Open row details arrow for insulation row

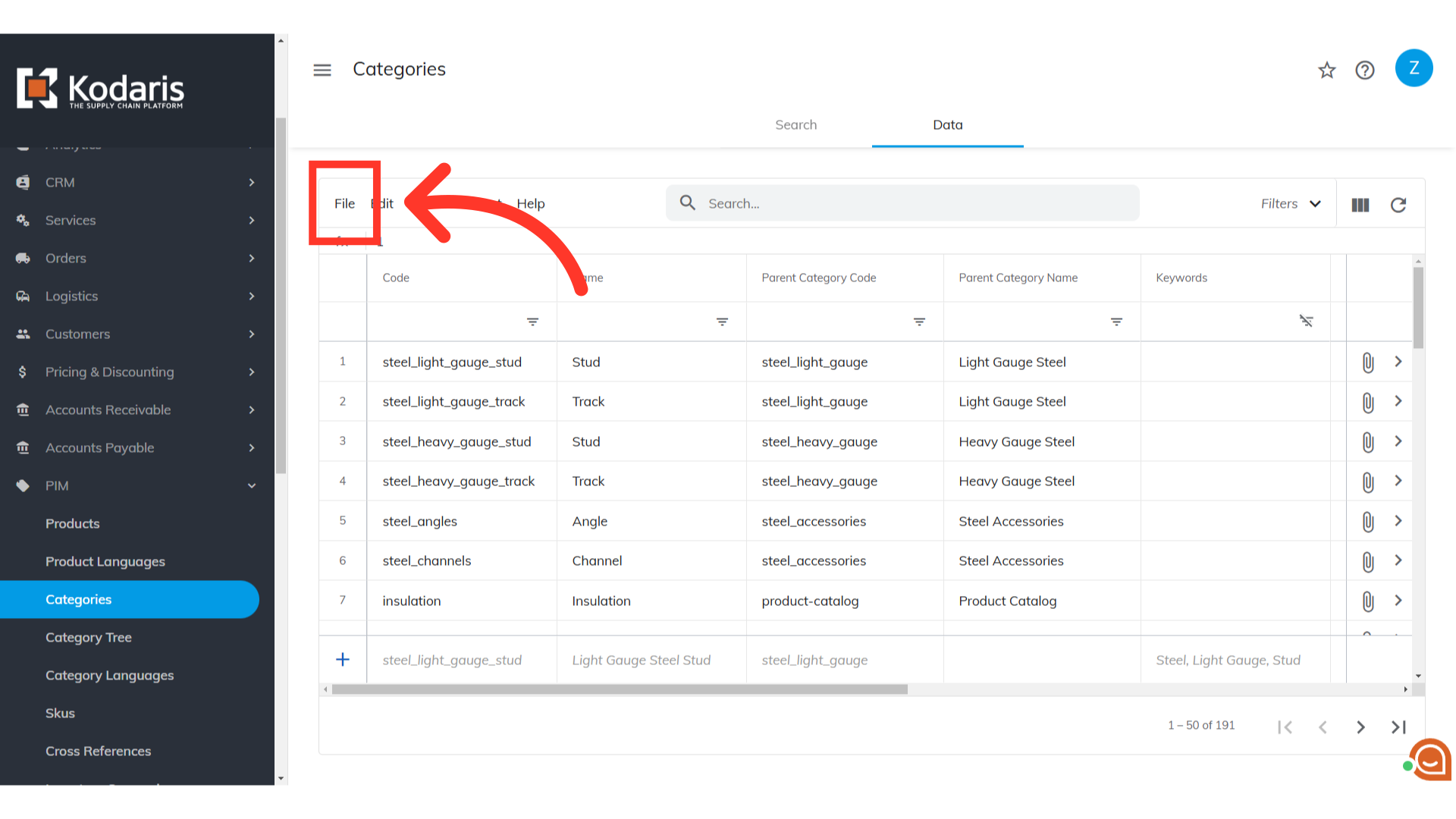click(1398, 601)
